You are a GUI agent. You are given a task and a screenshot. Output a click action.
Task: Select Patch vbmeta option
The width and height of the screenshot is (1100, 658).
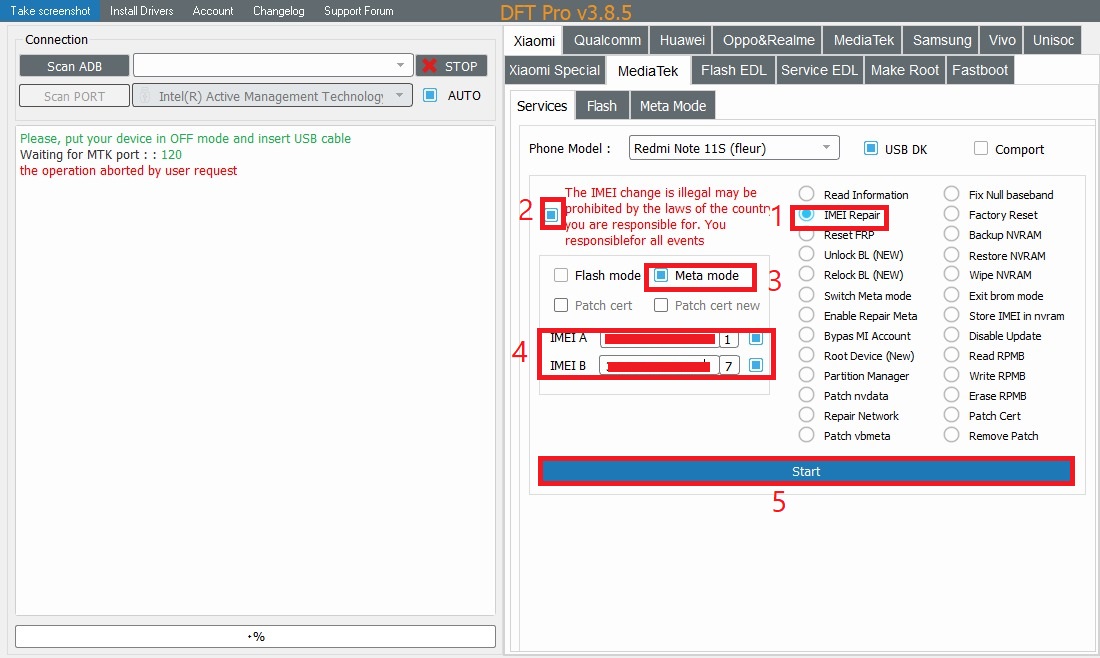click(807, 435)
